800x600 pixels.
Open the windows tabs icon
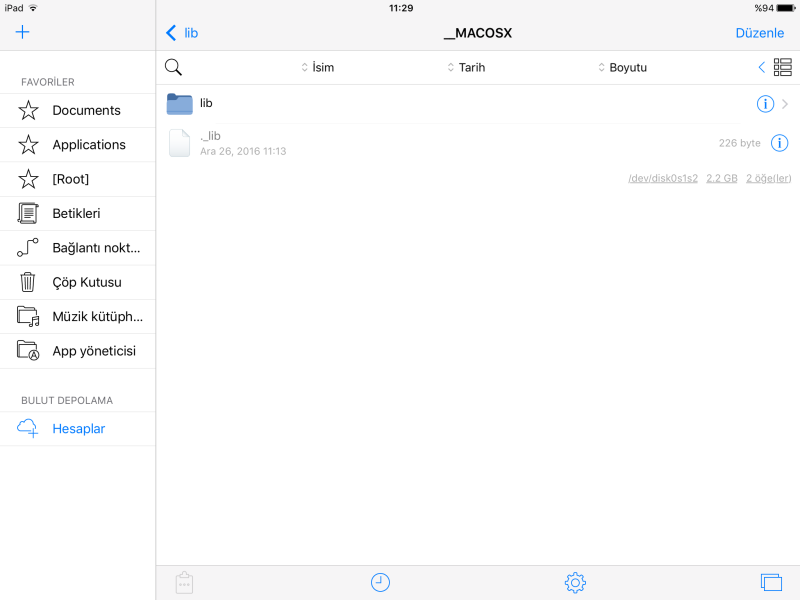pyautogui.click(x=770, y=582)
